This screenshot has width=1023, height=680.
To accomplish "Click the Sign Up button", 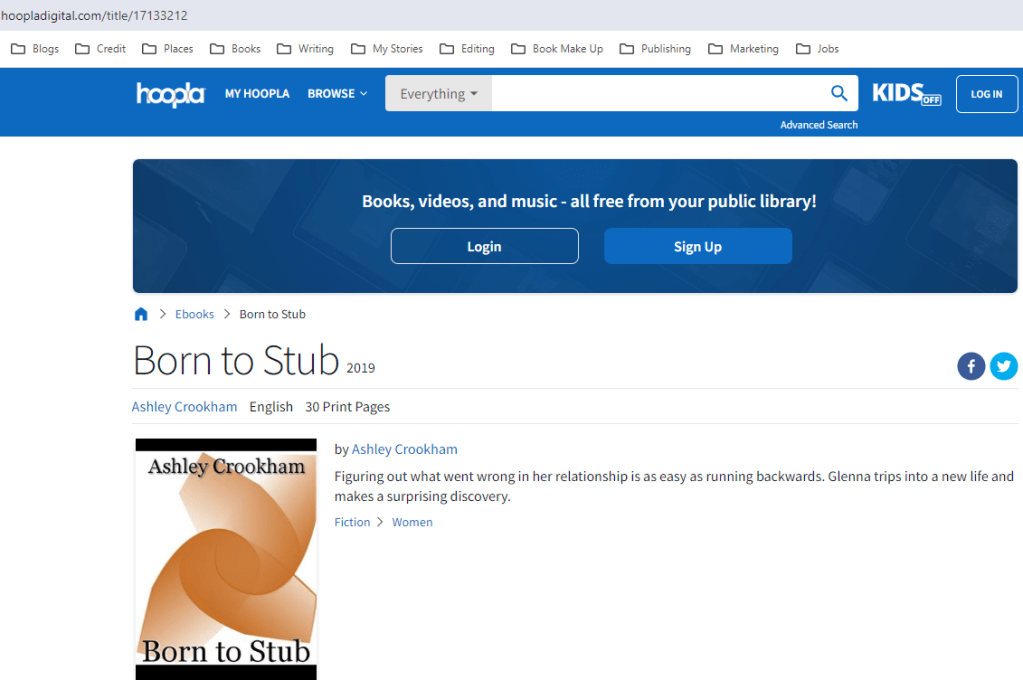I will click(x=697, y=245).
